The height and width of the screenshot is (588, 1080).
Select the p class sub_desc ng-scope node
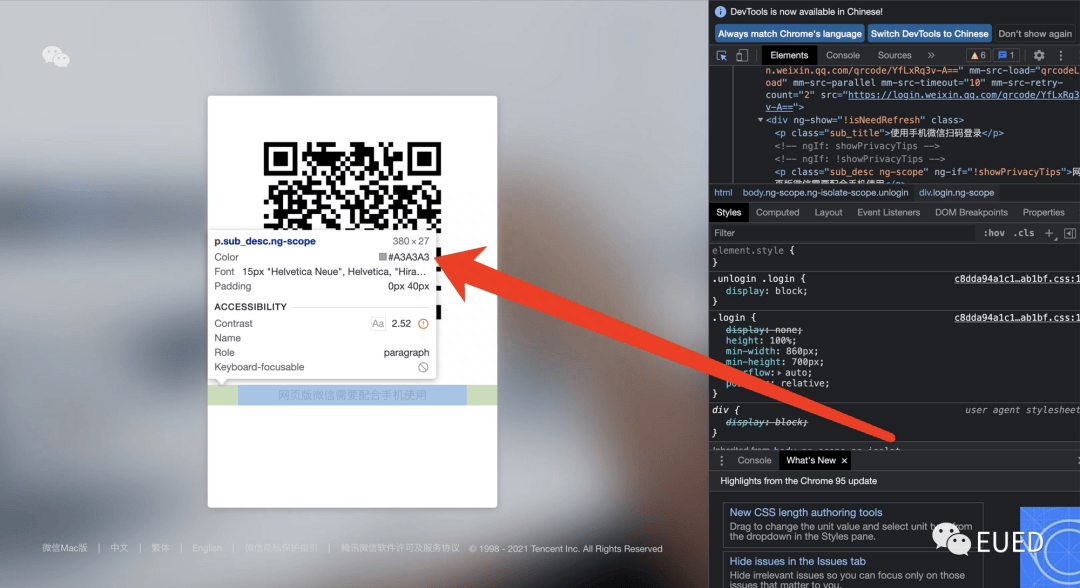click(x=926, y=171)
